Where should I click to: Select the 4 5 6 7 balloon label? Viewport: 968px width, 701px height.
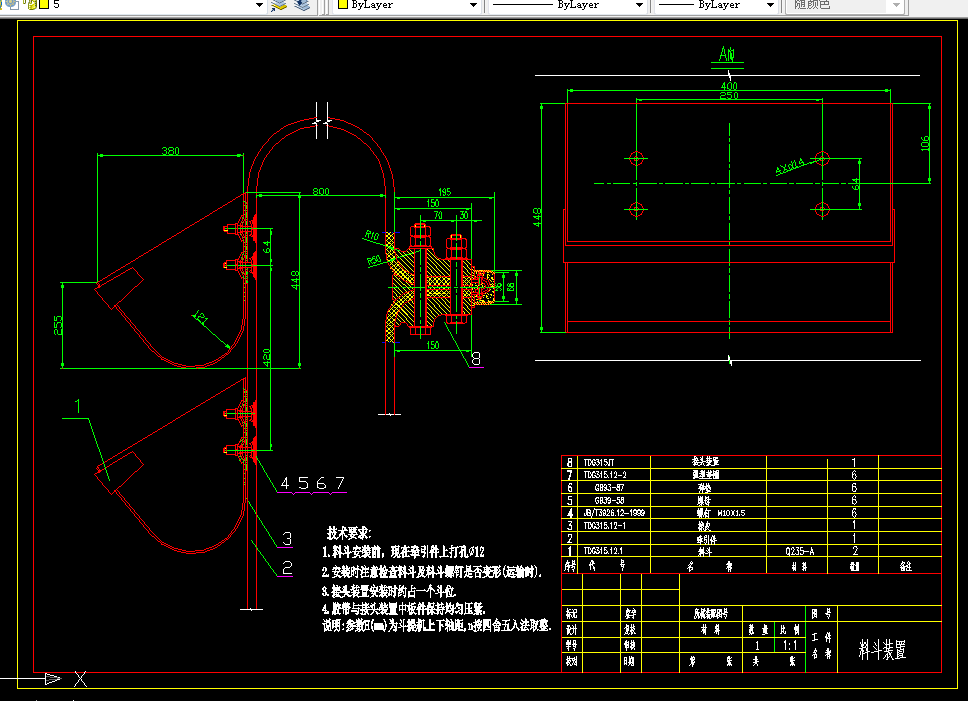pos(312,483)
